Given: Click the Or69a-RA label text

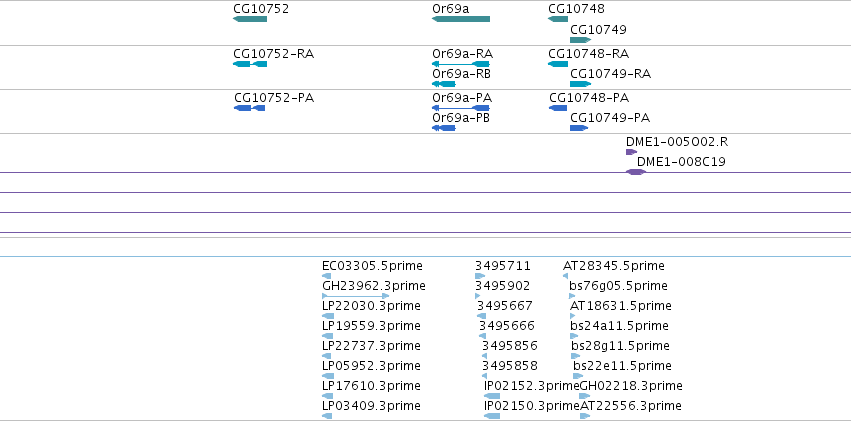Looking at the screenshot, I should (462, 54).
